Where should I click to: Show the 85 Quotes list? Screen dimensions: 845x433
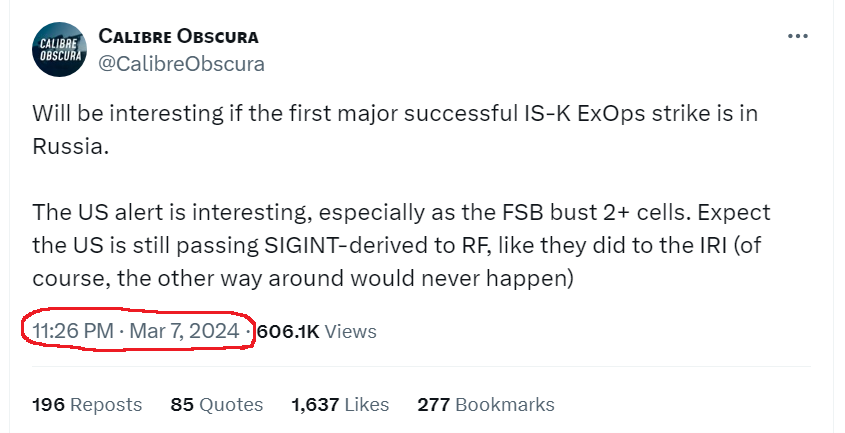tap(217, 404)
